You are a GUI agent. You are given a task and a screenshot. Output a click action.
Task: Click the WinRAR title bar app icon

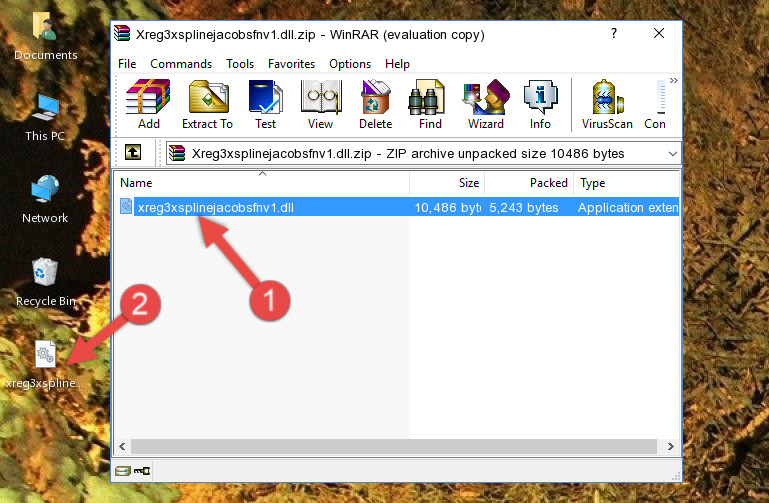122,34
